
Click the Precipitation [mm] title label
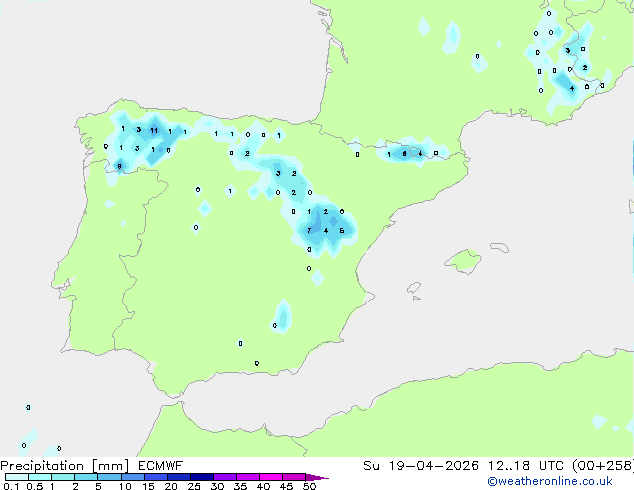[65, 466]
